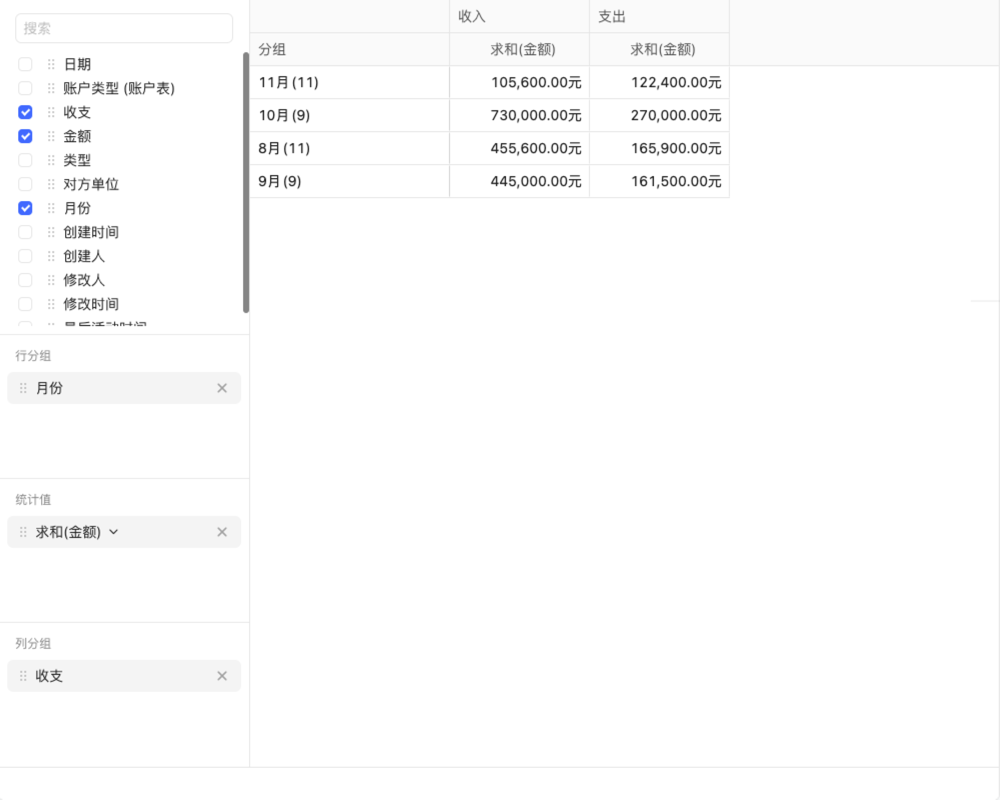Enable the 日期 field checkbox
The image size is (1000, 800).
(24, 64)
